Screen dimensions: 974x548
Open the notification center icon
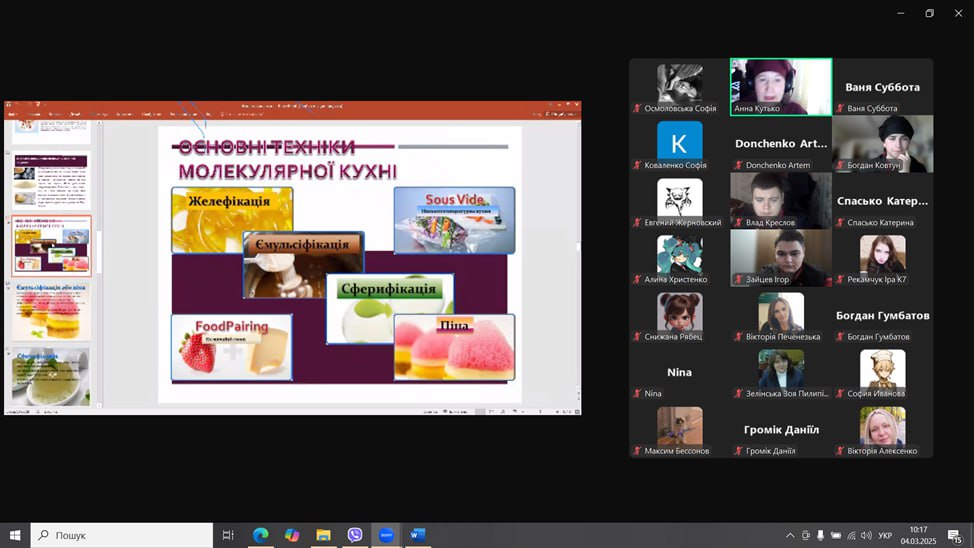[x=955, y=536]
